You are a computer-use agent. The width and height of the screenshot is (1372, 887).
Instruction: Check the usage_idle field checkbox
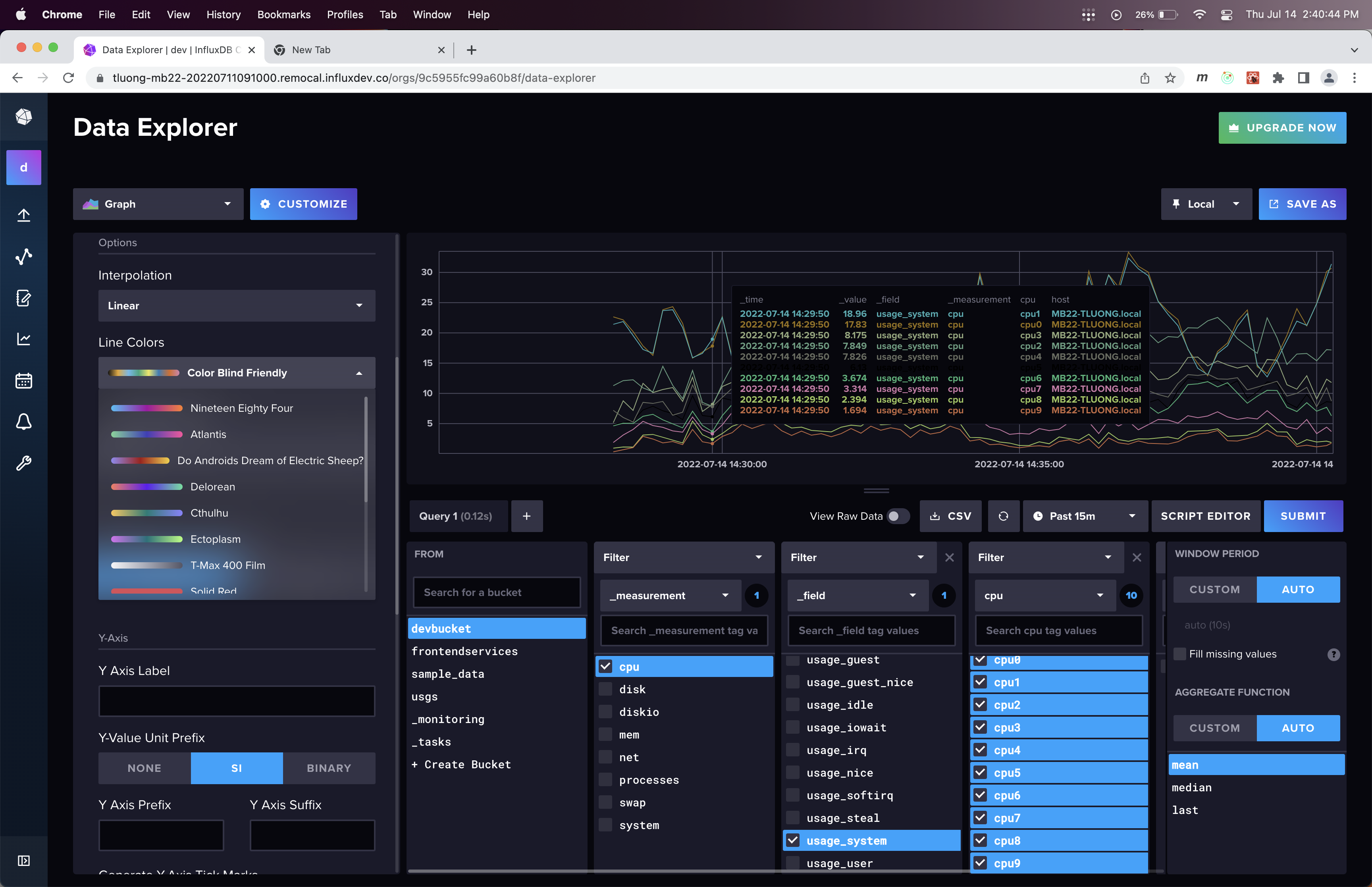(x=793, y=705)
